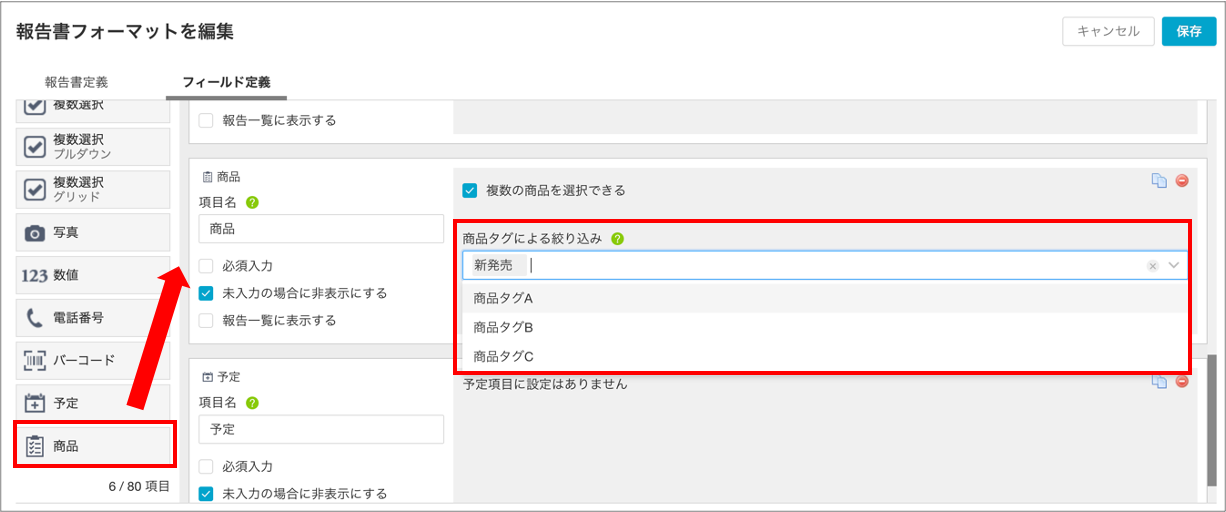Click the 保存 button
Image resolution: width=1226 pixels, height=512 pixels.
[x=1189, y=31]
